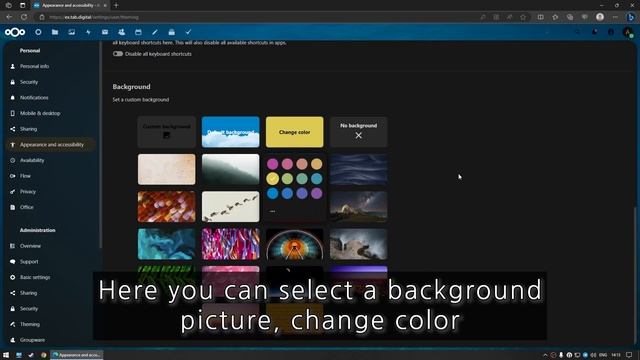This screenshot has height=360, width=640.
Task: Open the Mail app envelope icon
Action: (x=105, y=32)
